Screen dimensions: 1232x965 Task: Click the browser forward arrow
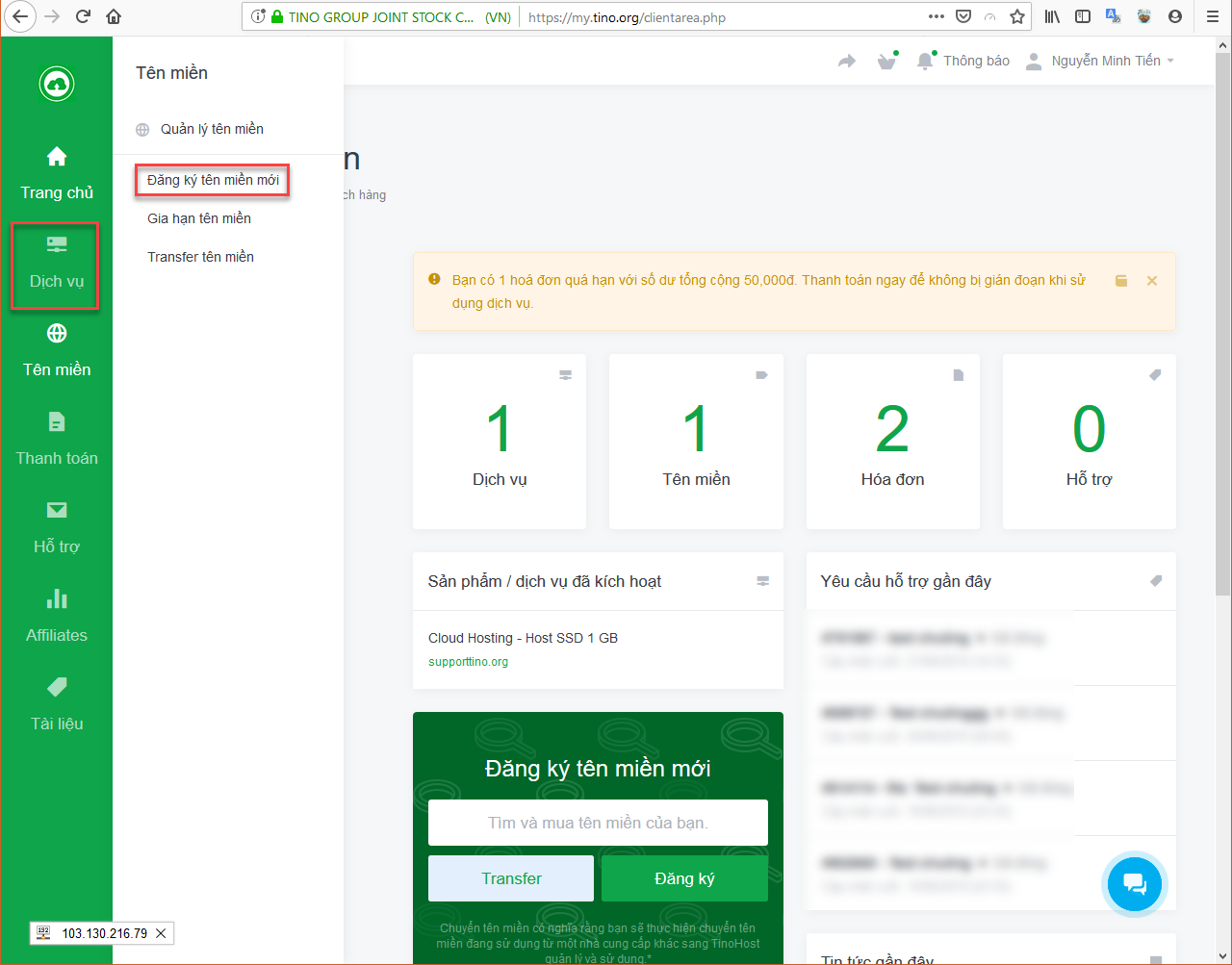click(53, 16)
